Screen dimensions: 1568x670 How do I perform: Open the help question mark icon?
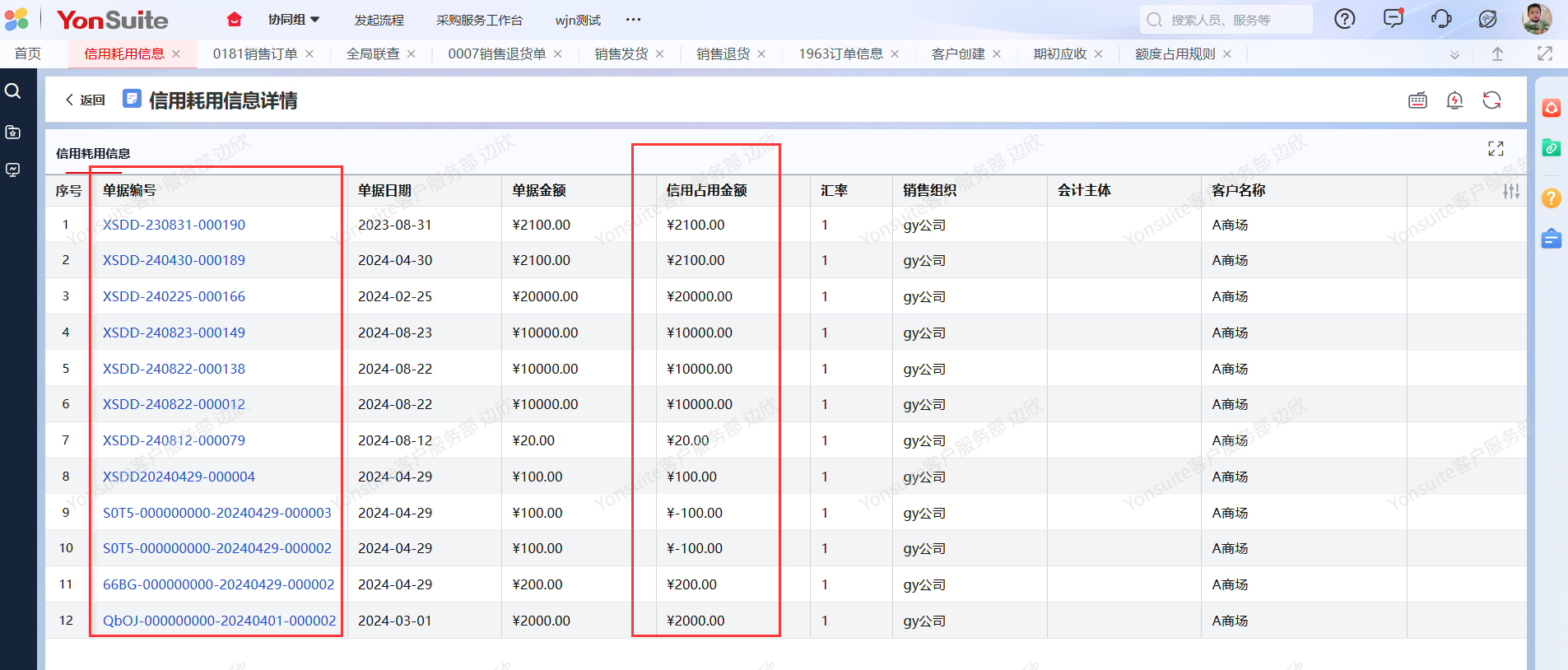point(1344,19)
